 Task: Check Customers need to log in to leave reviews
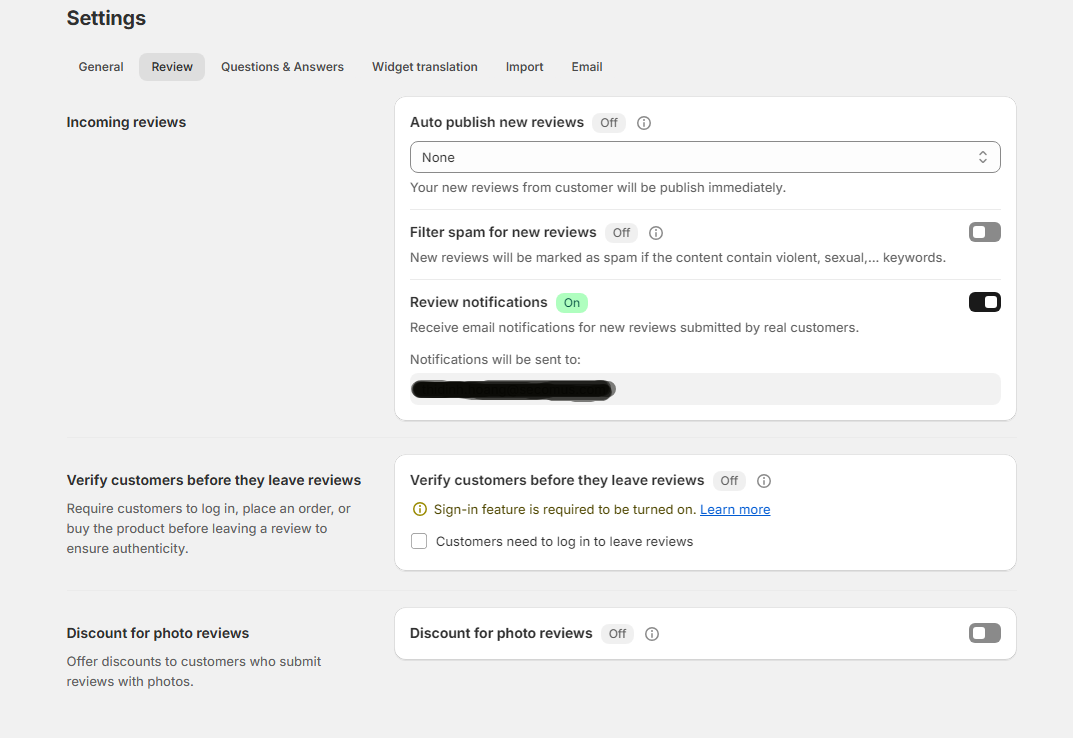[x=419, y=542]
